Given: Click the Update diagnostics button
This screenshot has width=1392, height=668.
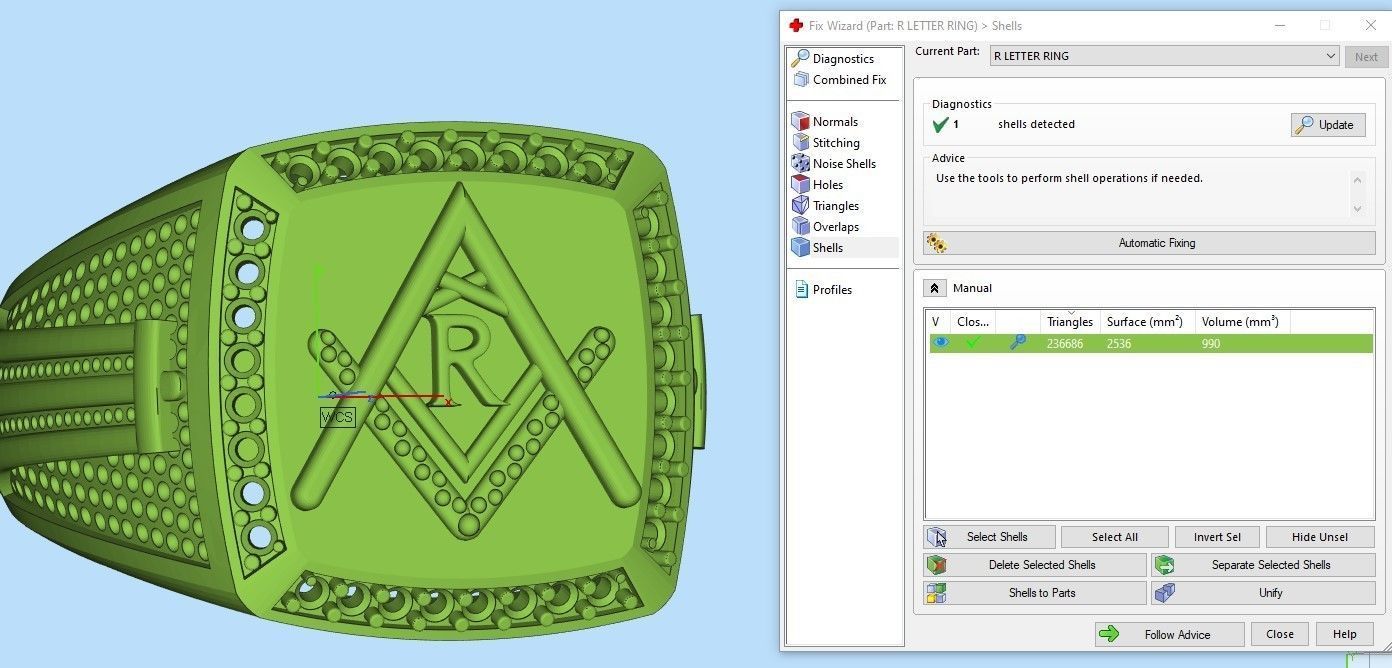Looking at the screenshot, I should pyautogui.click(x=1327, y=125).
